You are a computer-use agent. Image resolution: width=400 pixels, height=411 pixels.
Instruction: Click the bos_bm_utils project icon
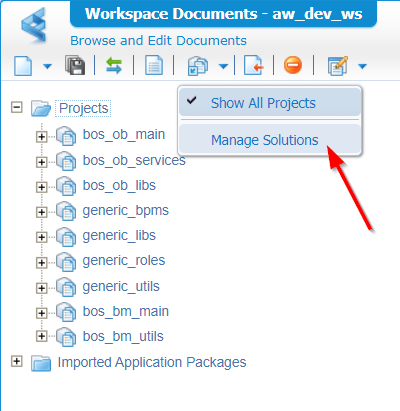tap(66, 337)
